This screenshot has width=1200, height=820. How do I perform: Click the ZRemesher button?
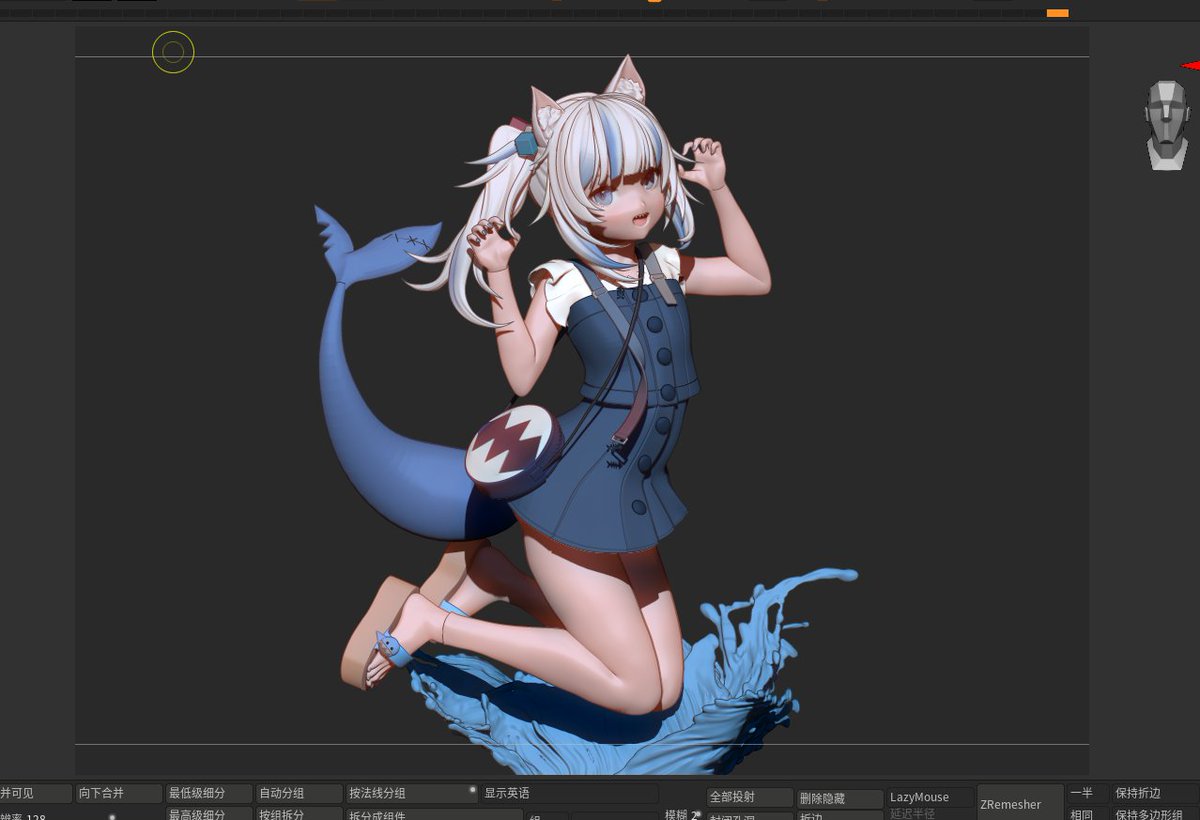[x=1020, y=803]
